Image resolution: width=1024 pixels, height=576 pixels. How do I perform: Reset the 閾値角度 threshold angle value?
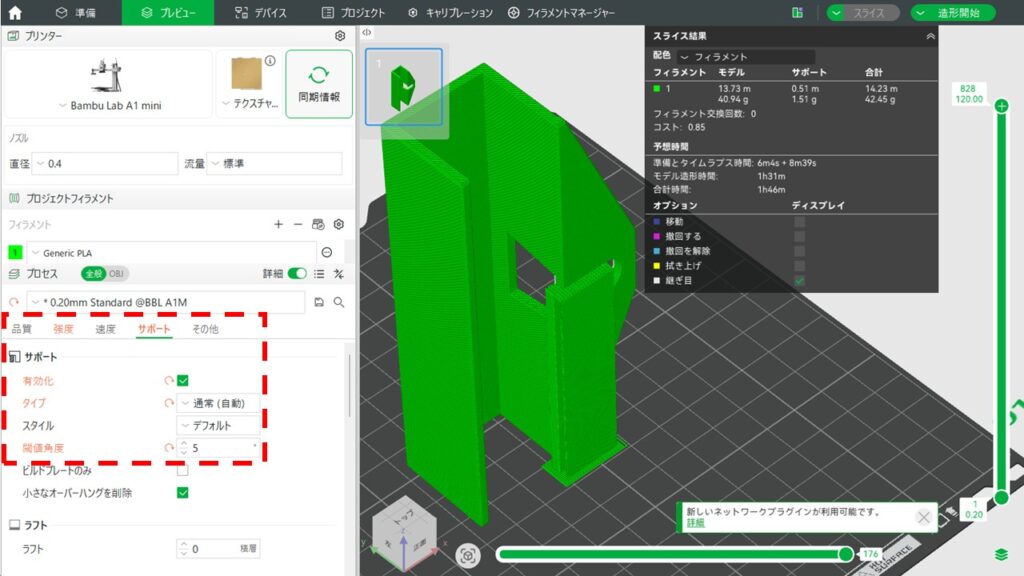click(168, 448)
